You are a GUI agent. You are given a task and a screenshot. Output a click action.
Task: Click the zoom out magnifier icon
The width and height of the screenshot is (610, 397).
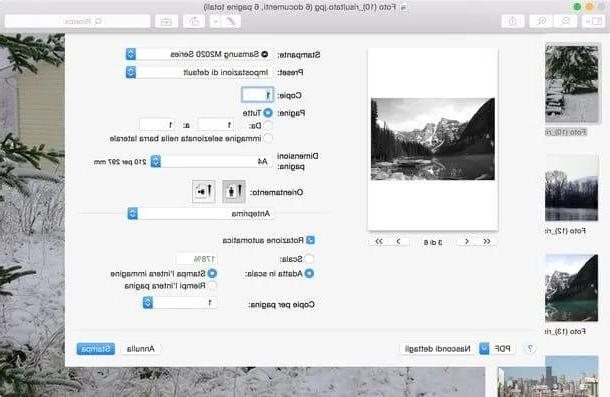(x=565, y=21)
